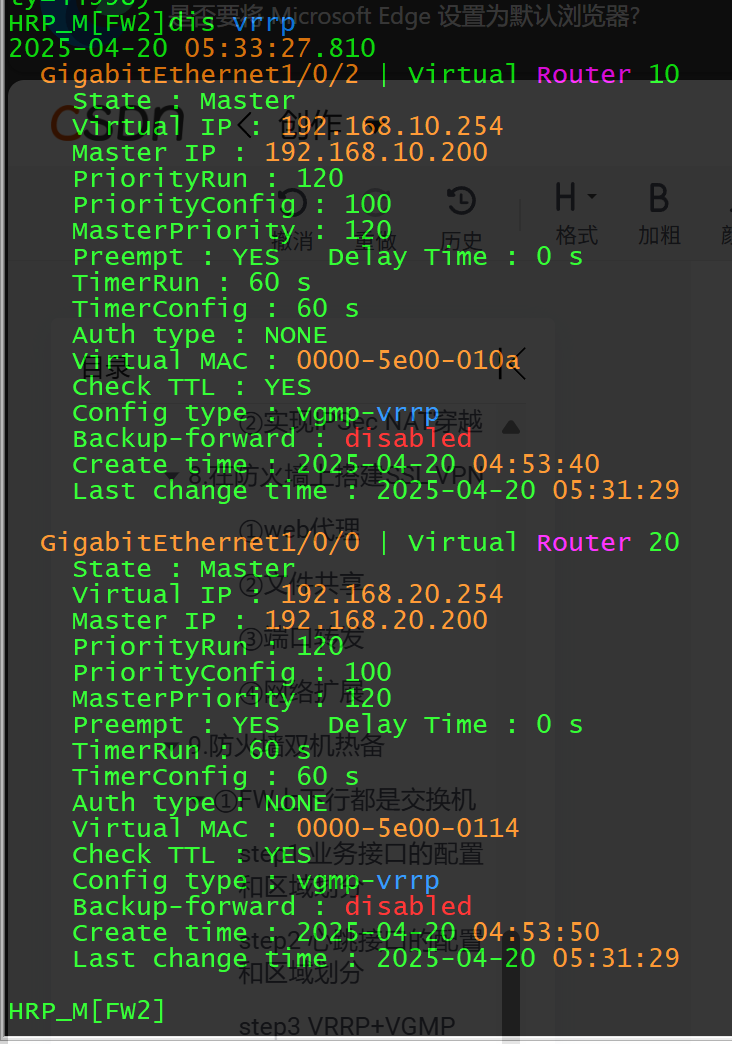732x1044 pixels.
Task: Click the directory panel vertical scrollbar
Action: [x=511, y=985]
